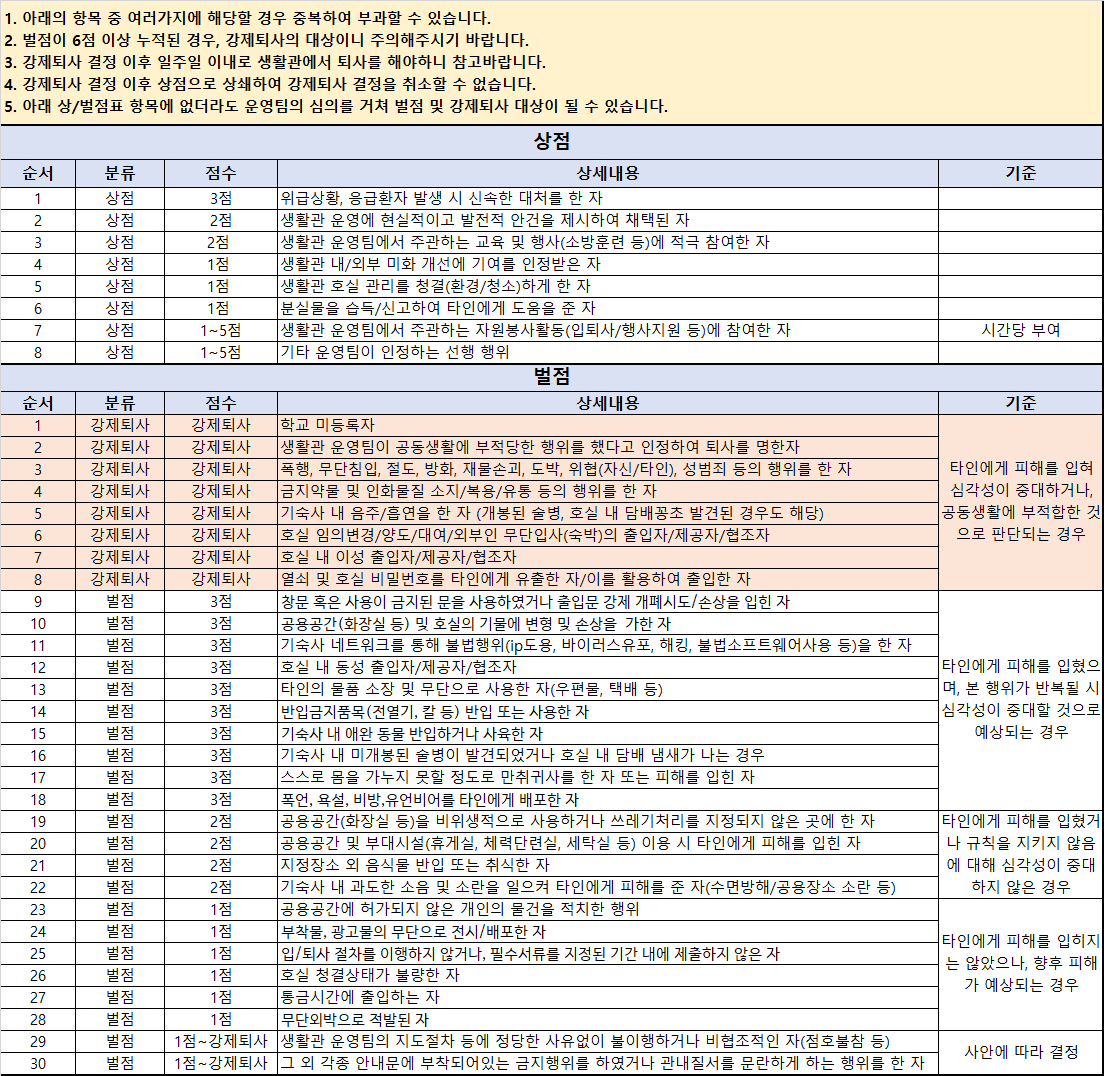1104x1076 pixels.
Task: Click cell '공용공간에 허가되지 않은 개인의 물건을 적치한 행위'
Action: [608, 909]
